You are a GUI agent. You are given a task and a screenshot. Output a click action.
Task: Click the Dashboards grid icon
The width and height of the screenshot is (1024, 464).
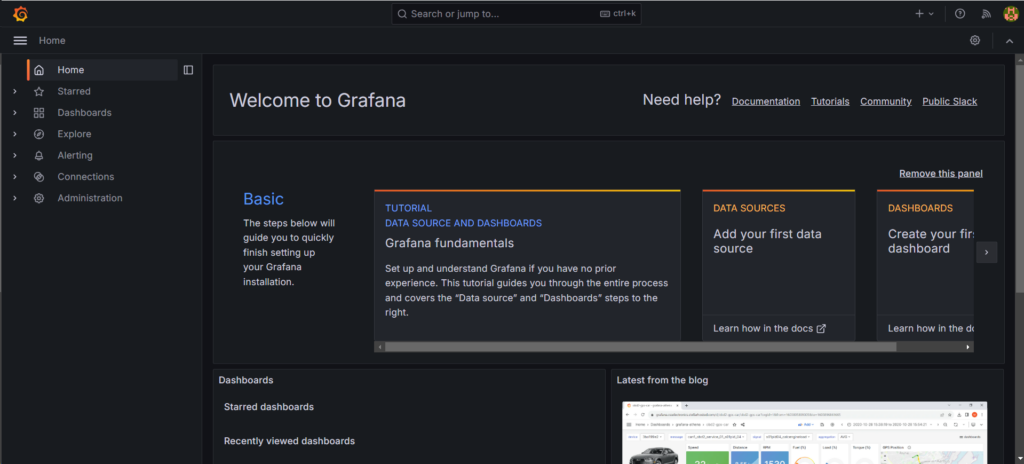[39, 112]
